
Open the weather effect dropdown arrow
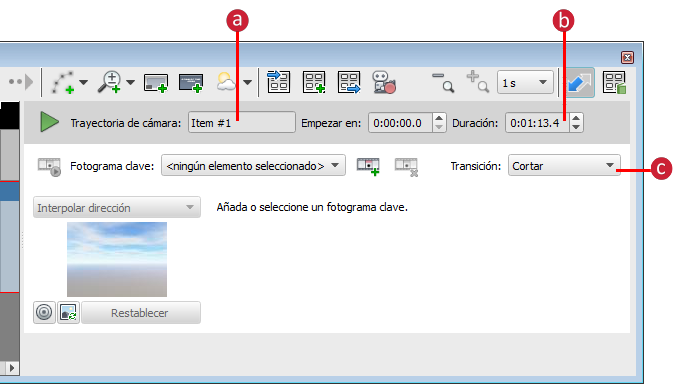click(247, 82)
